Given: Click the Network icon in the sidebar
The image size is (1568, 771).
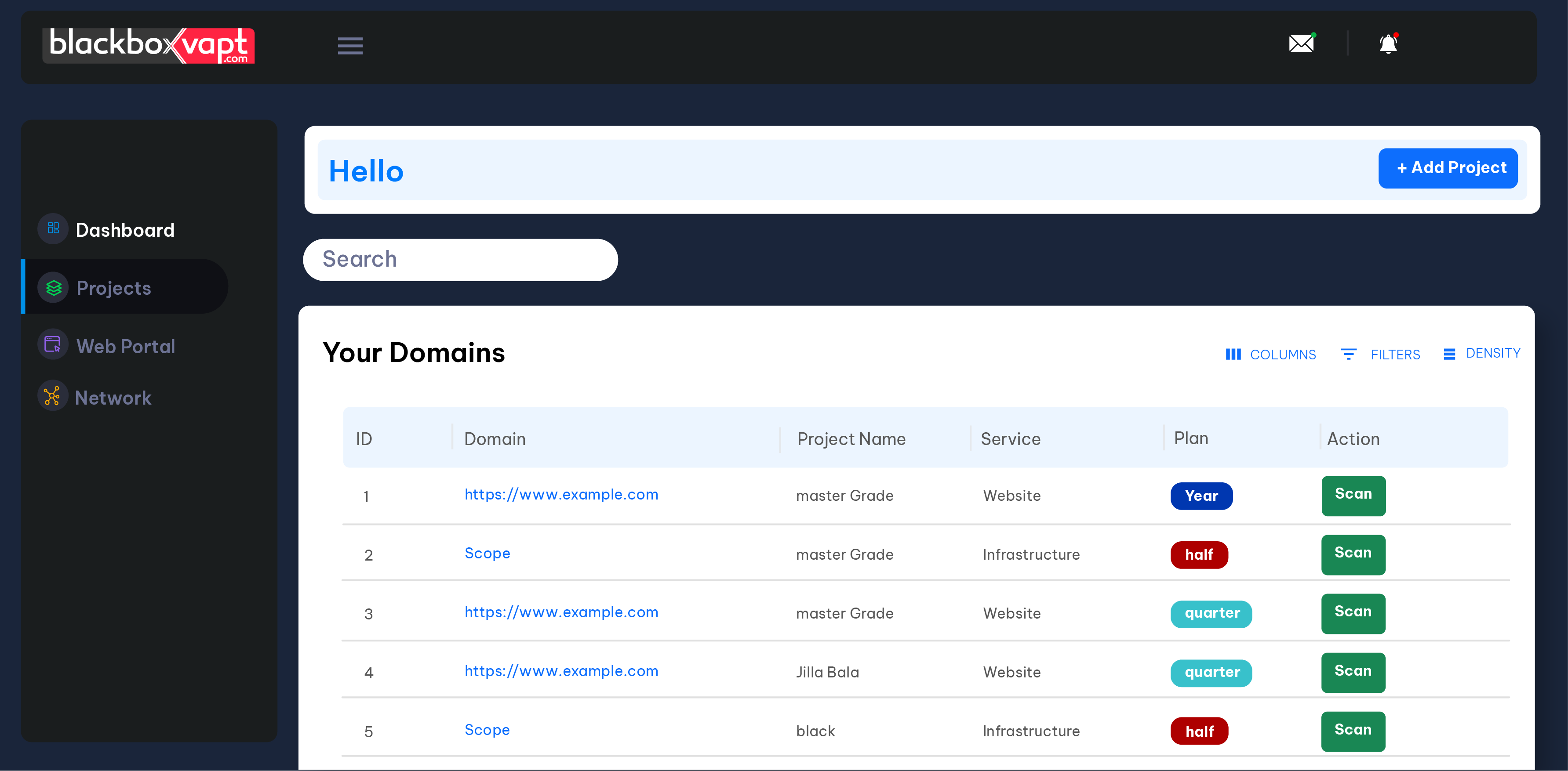Looking at the screenshot, I should (x=53, y=396).
